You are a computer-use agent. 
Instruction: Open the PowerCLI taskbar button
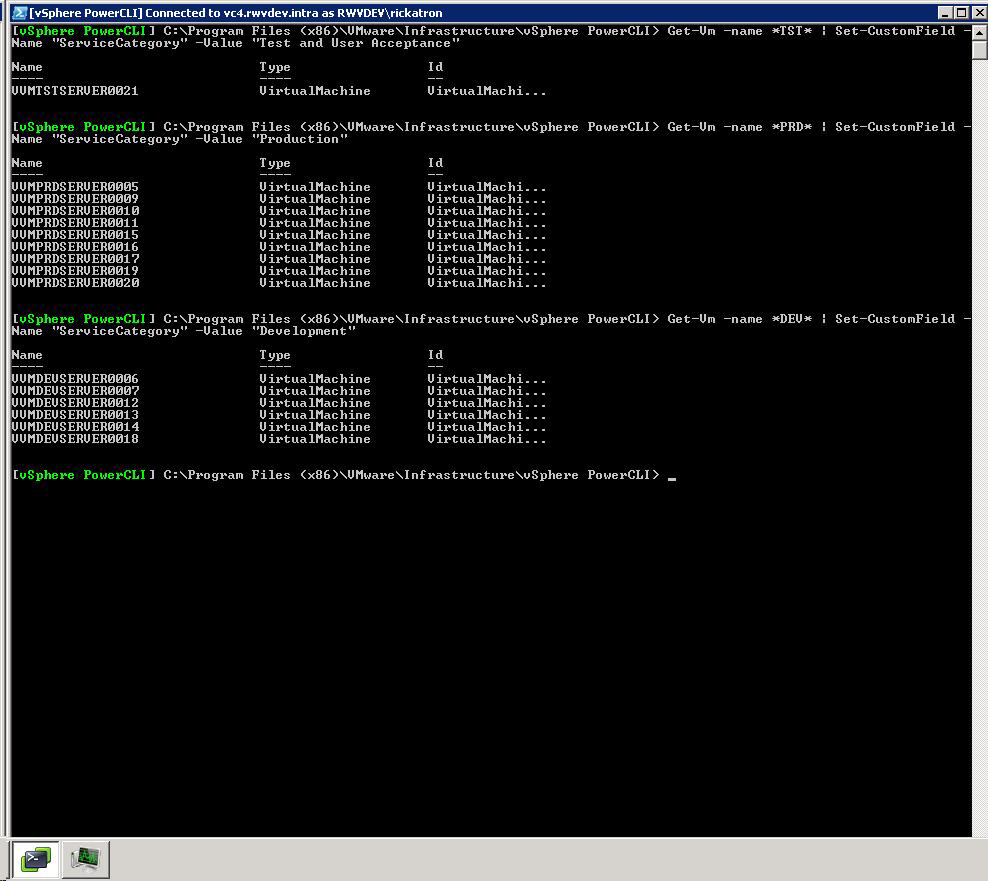coord(36,858)
